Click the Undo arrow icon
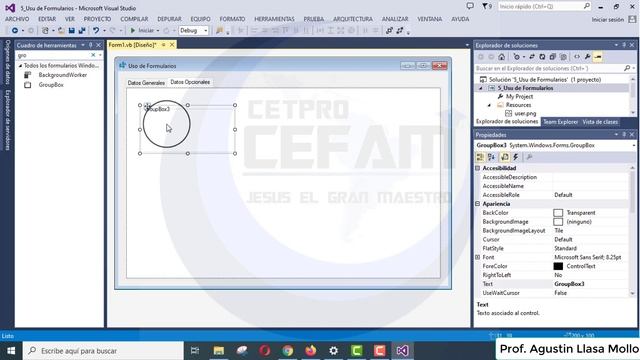The width and height of the screenshot is (640, 360). [96, 31]
